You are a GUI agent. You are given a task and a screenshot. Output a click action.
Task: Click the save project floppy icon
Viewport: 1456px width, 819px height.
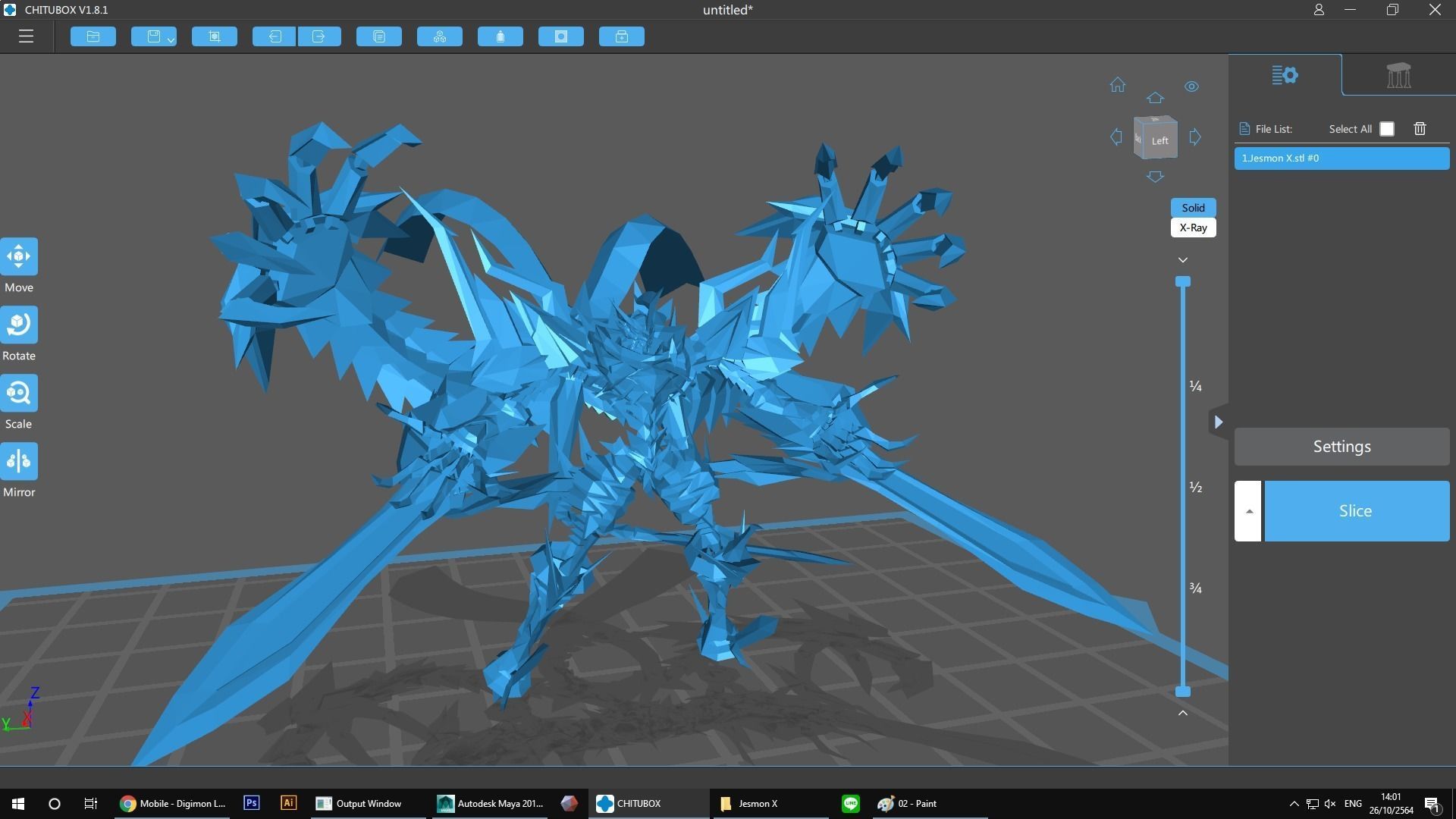[x=154, y=36]
